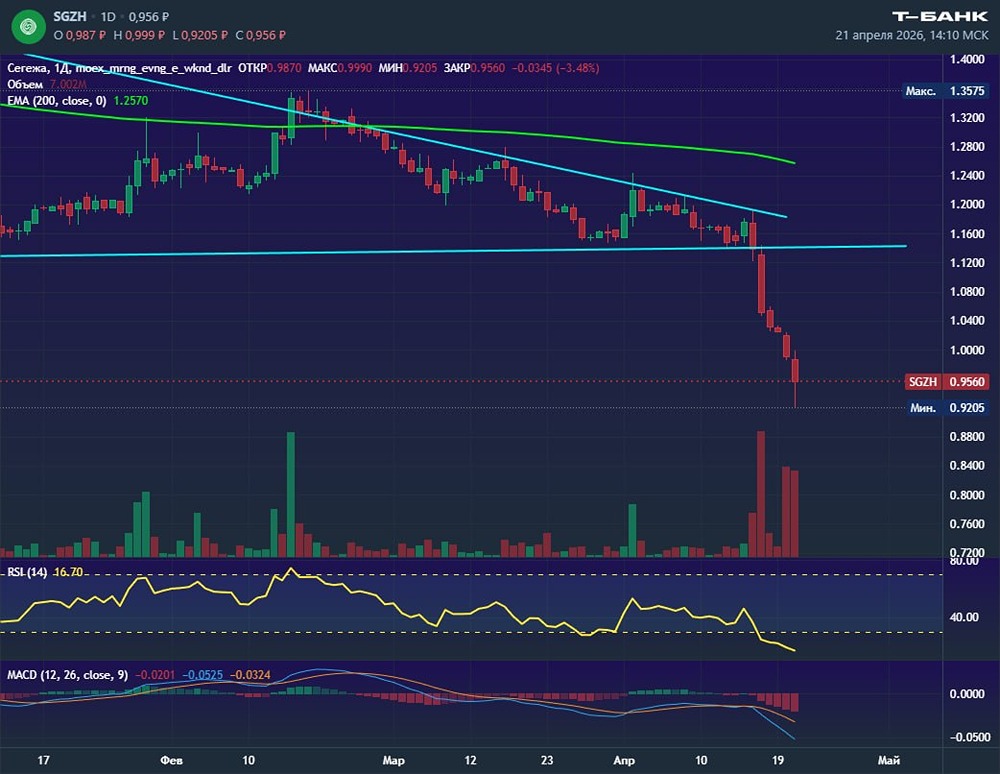Screen dimensions: 1000x774
Task: Click the green SGZH company logo icon
Action: pos(28,26)
